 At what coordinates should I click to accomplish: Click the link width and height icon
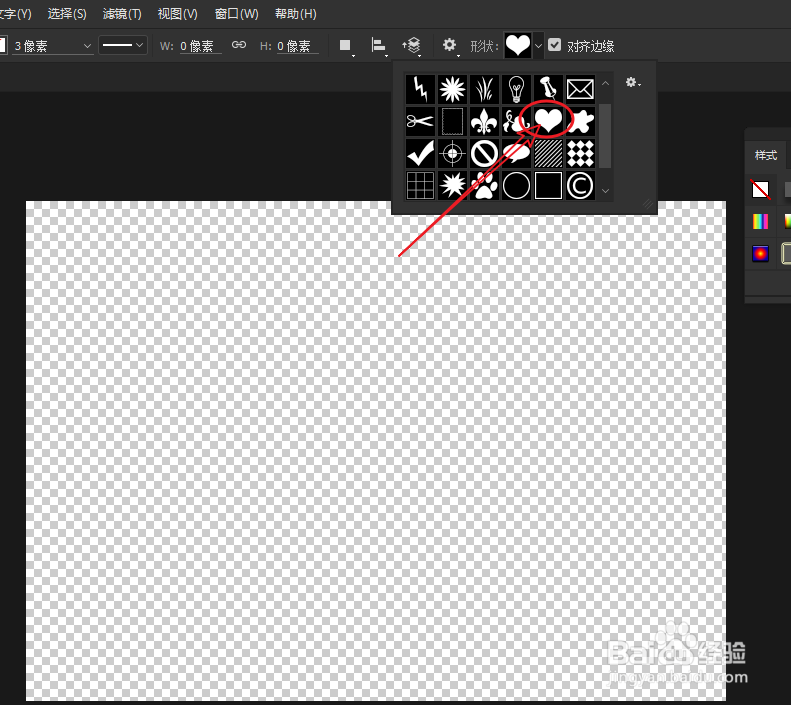pyautogui.click(x=239, y=45)
